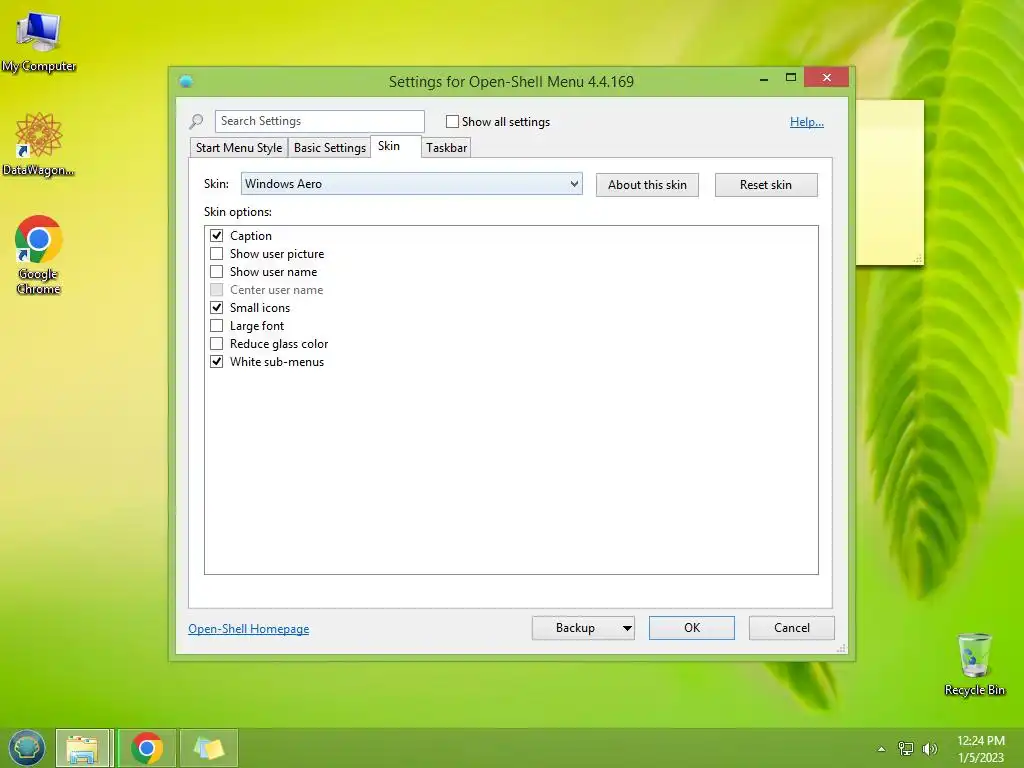Uncheck the Caption option

(217, 236)
